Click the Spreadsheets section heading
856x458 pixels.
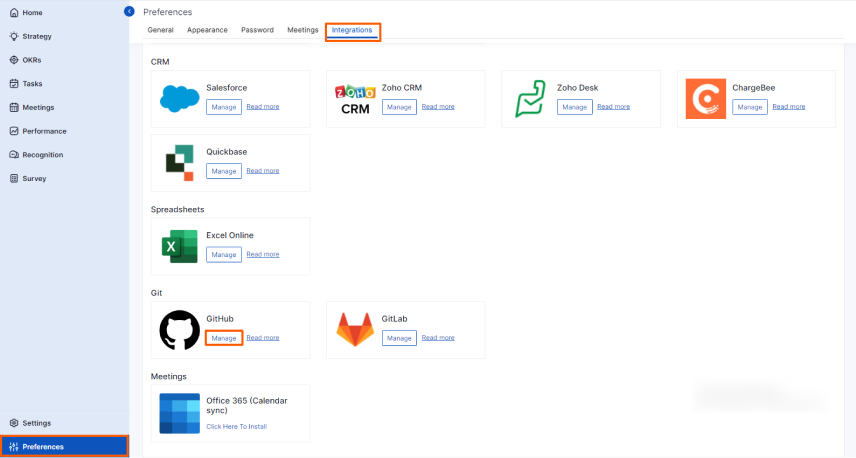tap(177, 210)
